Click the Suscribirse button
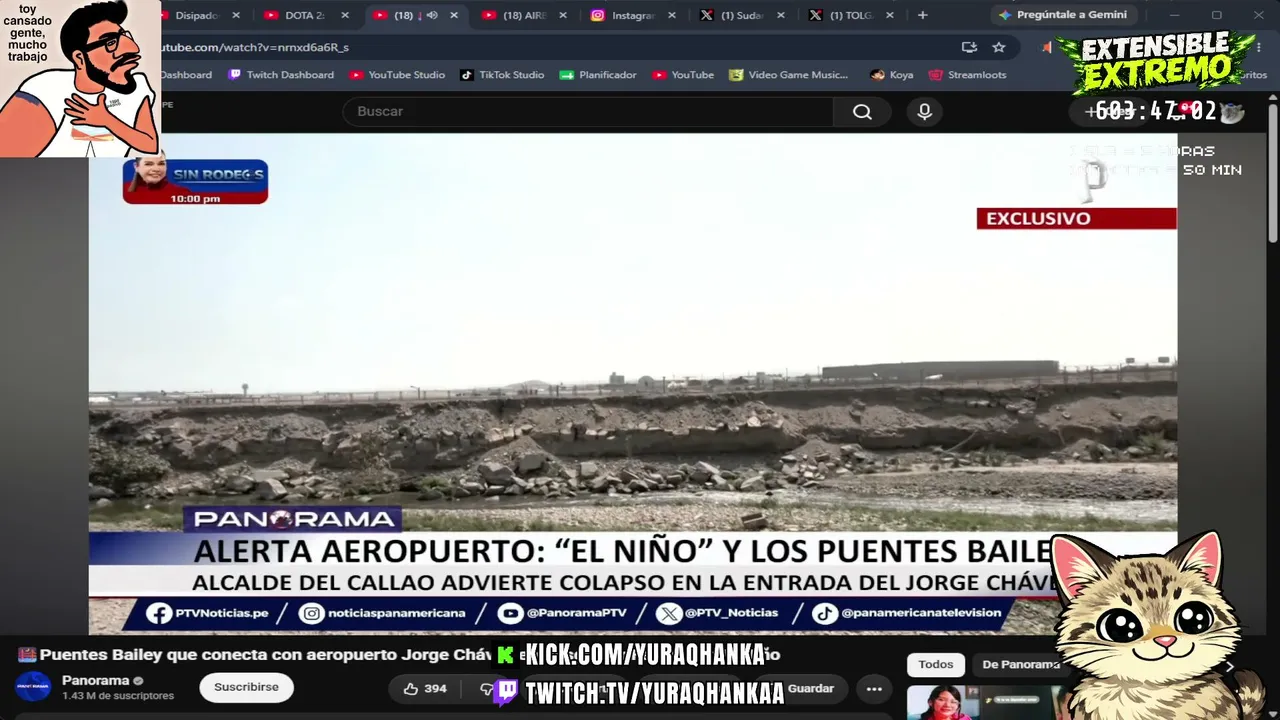Image resolution: width=1280 pixels, height=720 pixels. (x=246, y=688)
